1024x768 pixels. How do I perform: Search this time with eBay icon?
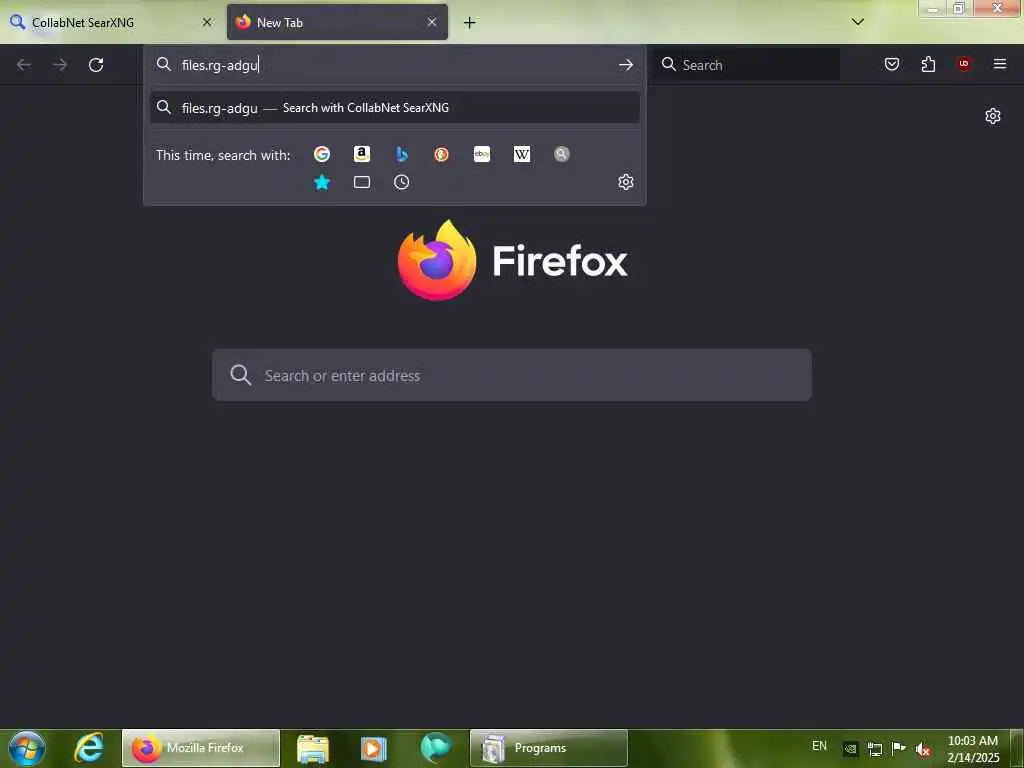(482, 154)
